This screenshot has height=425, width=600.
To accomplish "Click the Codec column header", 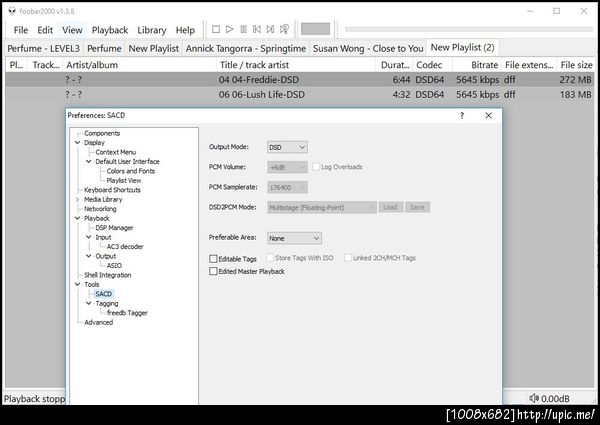I will (x=432, y=65).
